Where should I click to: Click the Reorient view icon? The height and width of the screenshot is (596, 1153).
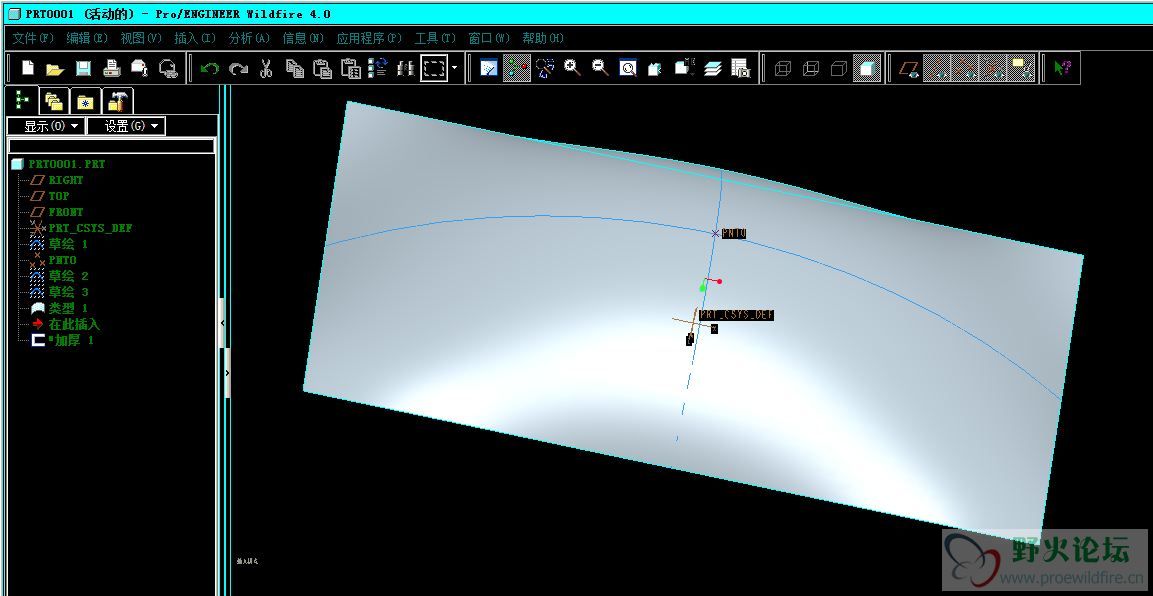coord(656,68)
